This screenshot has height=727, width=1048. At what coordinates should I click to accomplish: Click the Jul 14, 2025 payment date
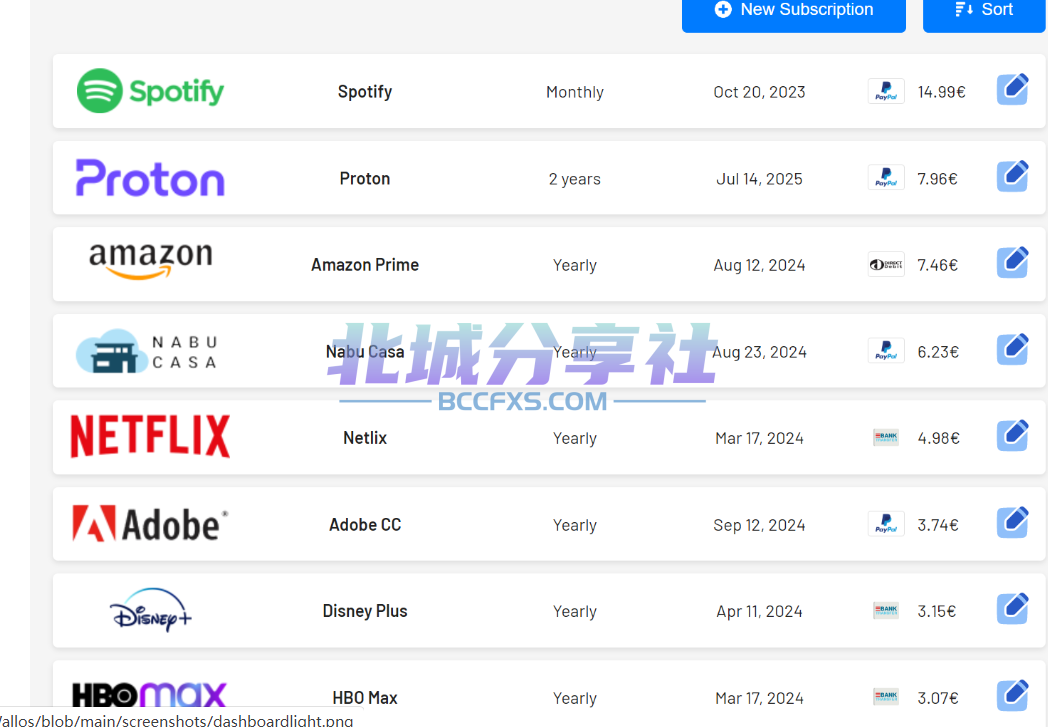[759, 178]
